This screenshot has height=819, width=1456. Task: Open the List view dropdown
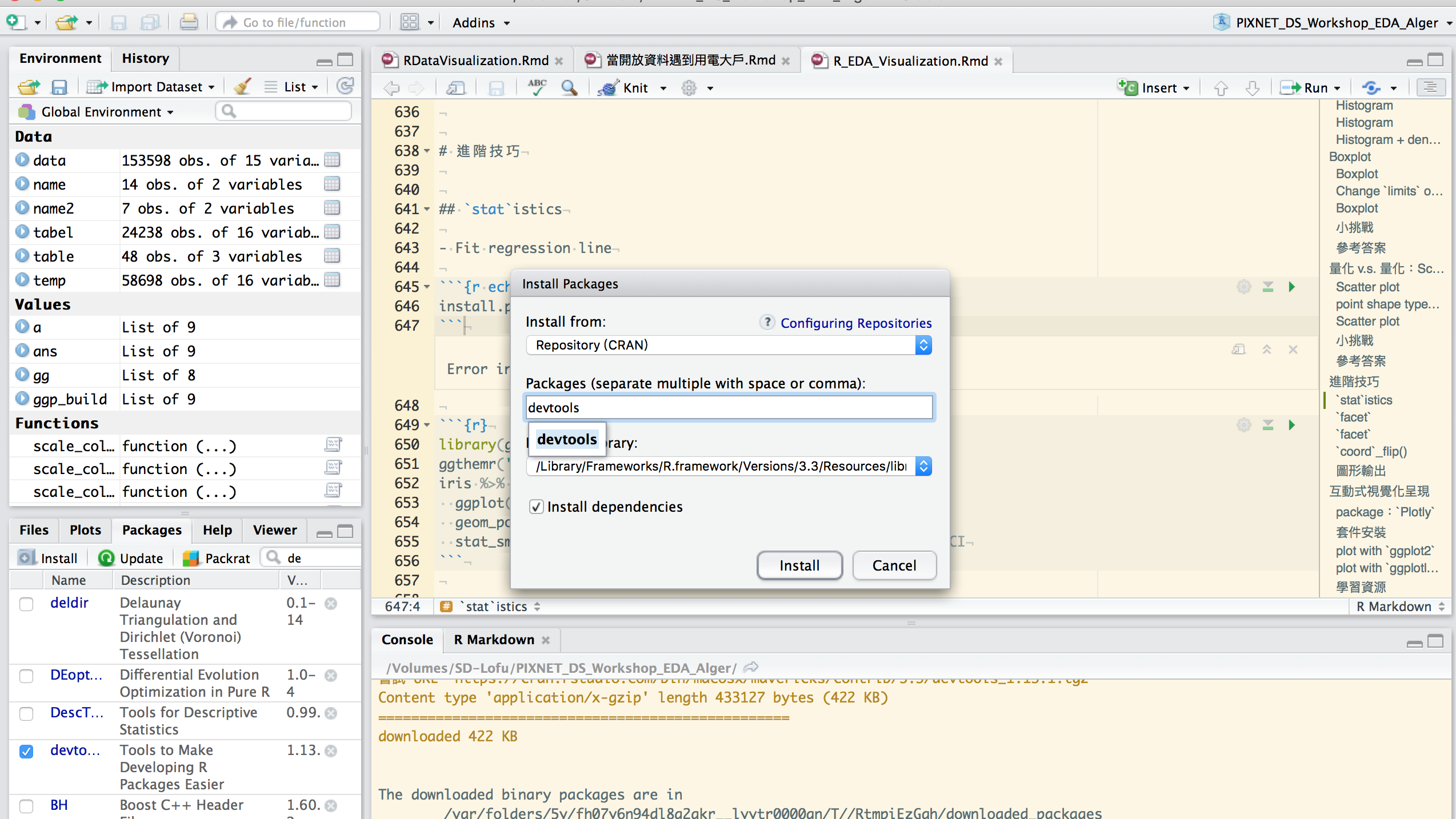tap(290, 87)
